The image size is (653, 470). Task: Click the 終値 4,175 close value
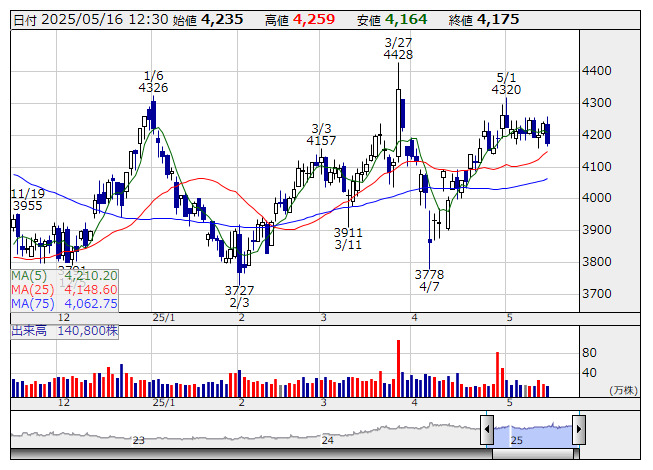484,20
